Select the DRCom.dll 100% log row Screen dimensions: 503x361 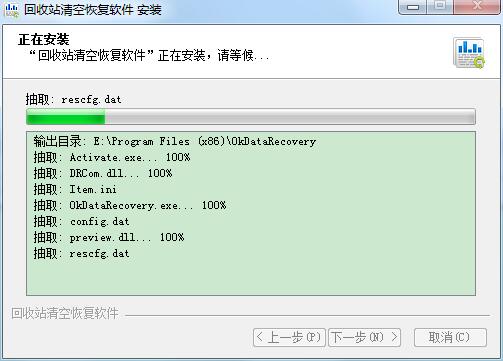tap(103, 173)
